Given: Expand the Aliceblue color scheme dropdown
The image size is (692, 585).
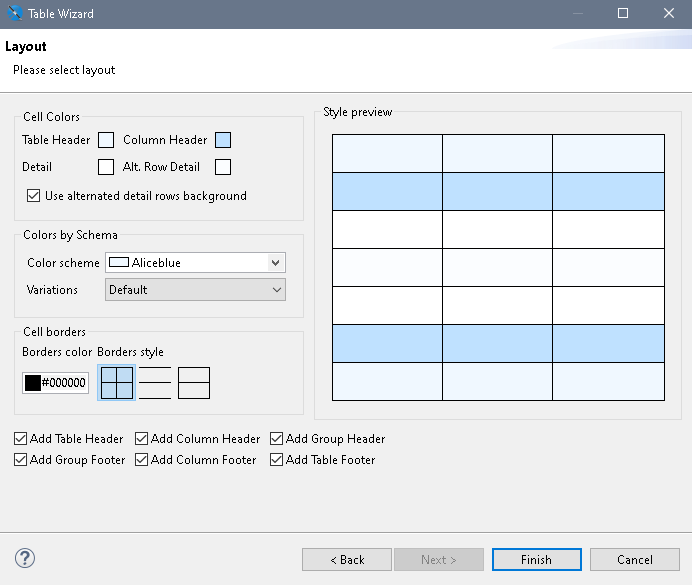Looking at the screenshot, I should tap(195, 263).
